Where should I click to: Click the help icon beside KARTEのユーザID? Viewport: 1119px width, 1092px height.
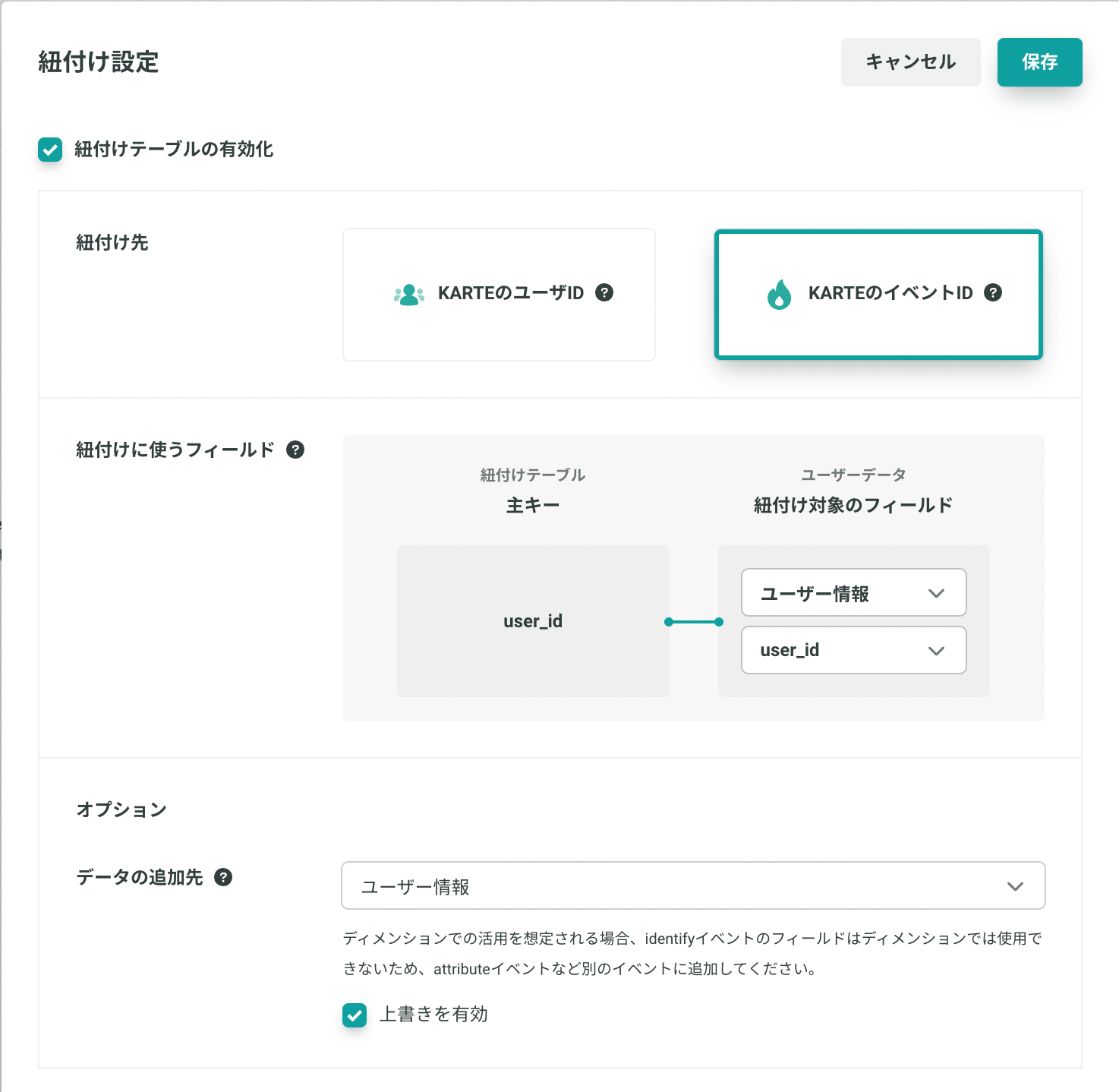[x=604, y=292]
